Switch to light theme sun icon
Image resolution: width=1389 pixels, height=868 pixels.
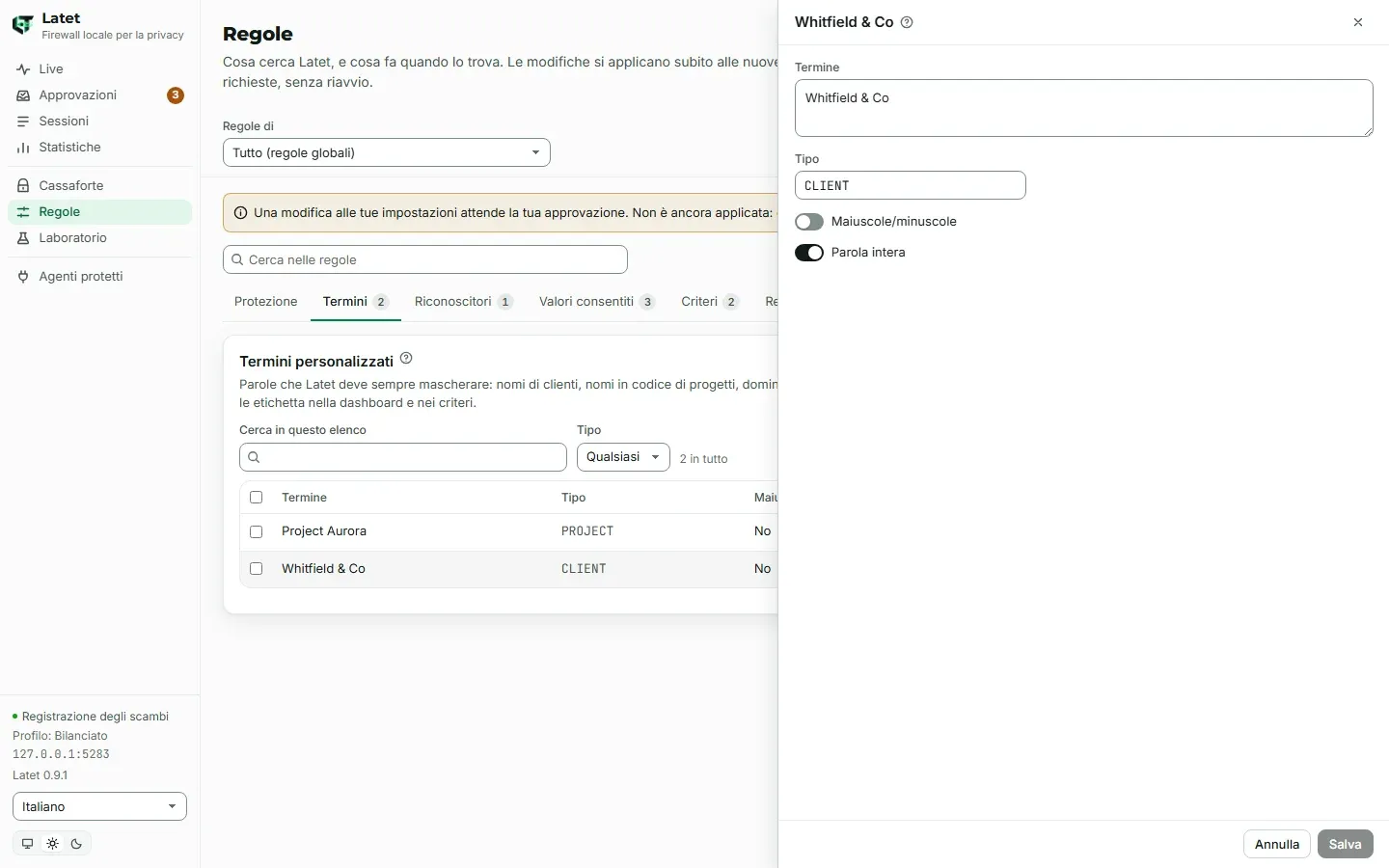[x=52, y=844]
